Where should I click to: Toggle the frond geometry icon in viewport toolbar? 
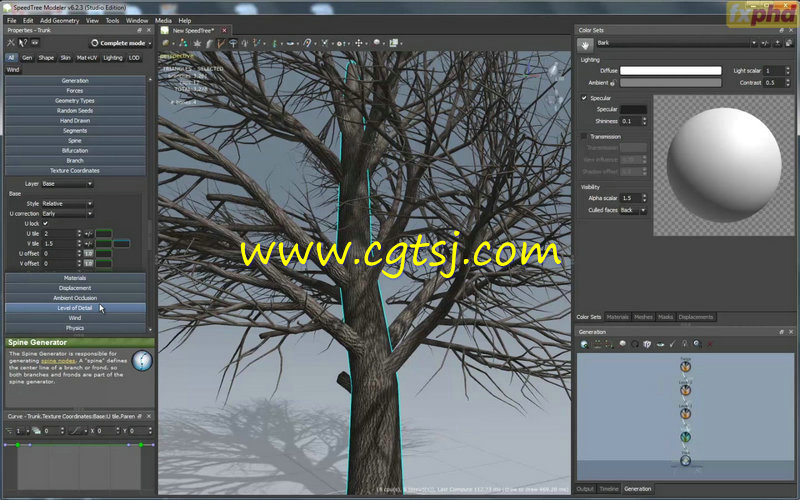click(x=209, y=43)
